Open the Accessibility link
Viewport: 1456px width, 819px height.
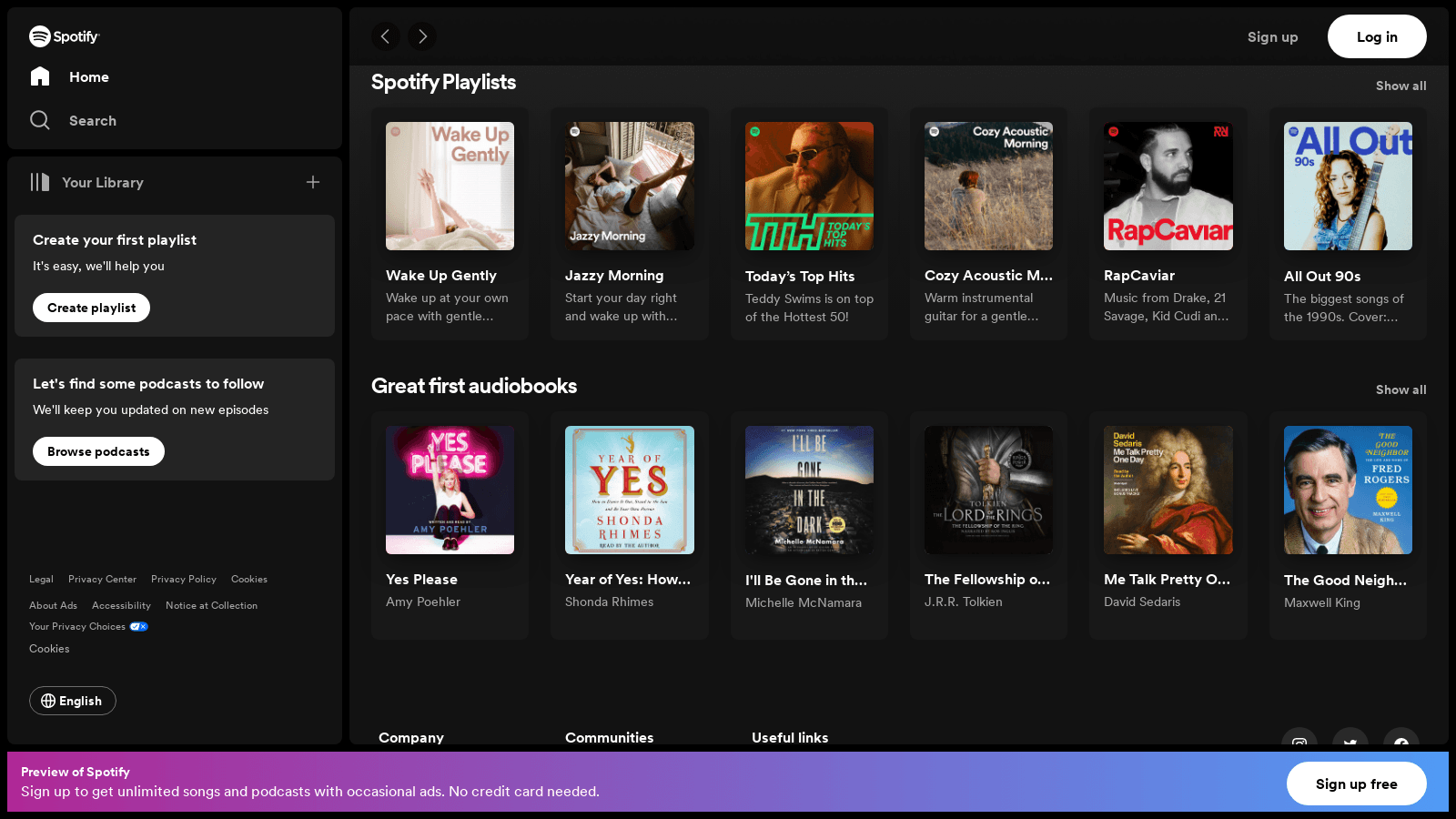[x=121, y=605]
